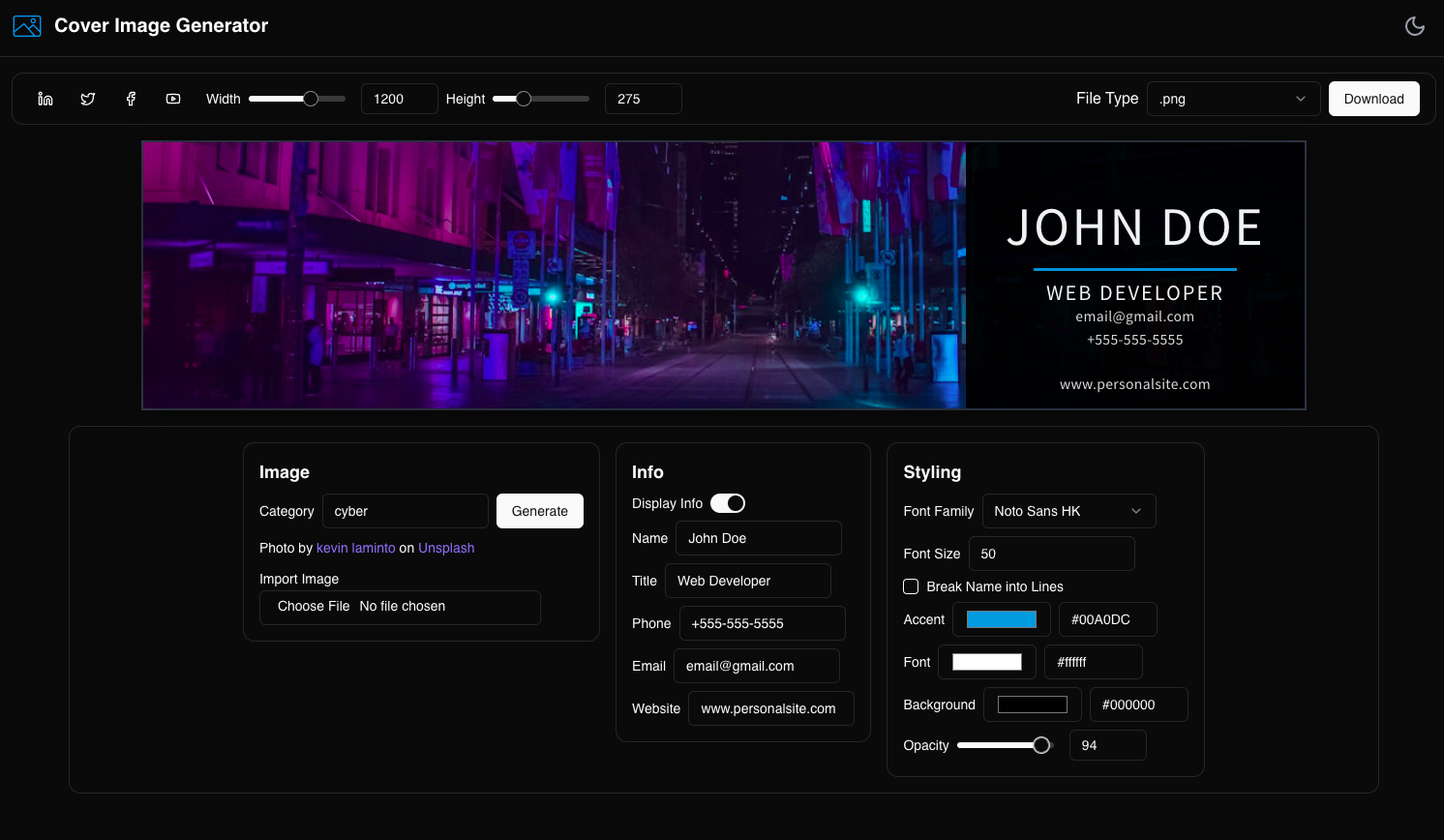Open the File Type dropdown
This screenshot has width=1444, height=840.
[1234, 99]
